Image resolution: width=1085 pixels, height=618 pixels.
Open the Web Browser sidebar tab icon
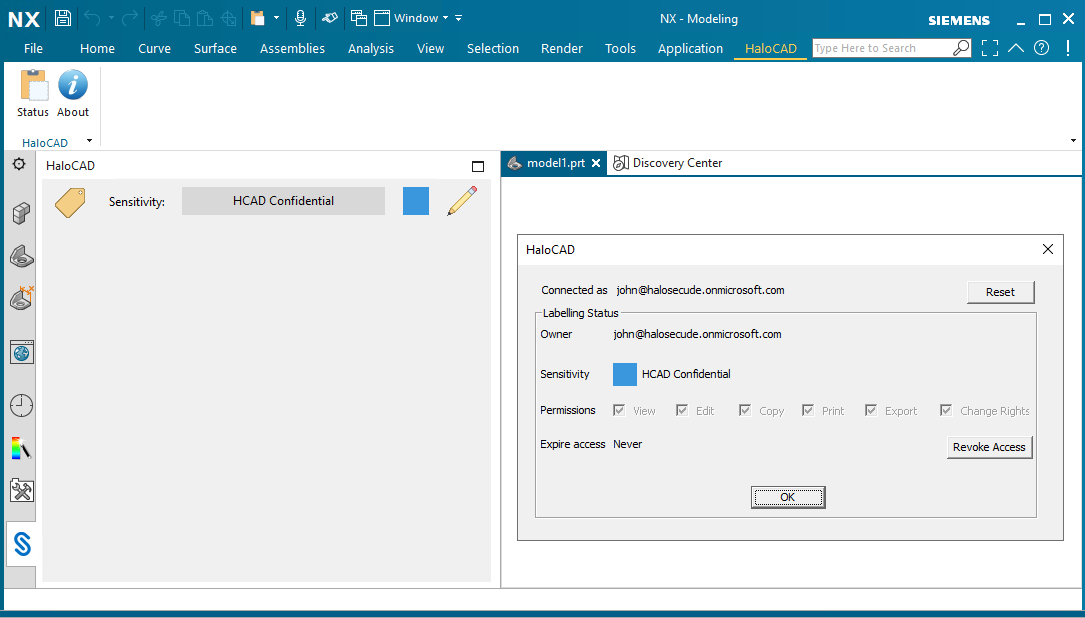pyautogui.click(x=21, y=352)
